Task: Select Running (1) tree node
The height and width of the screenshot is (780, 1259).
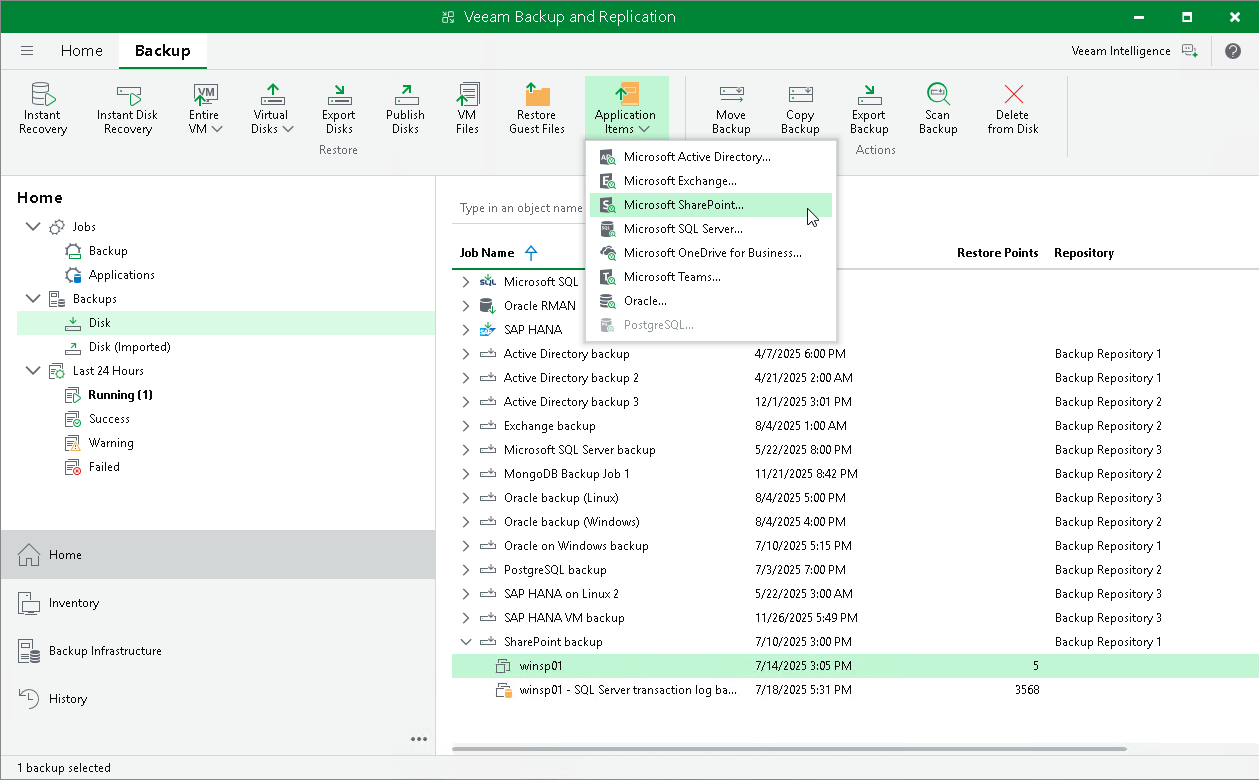Action: (120, 395)
